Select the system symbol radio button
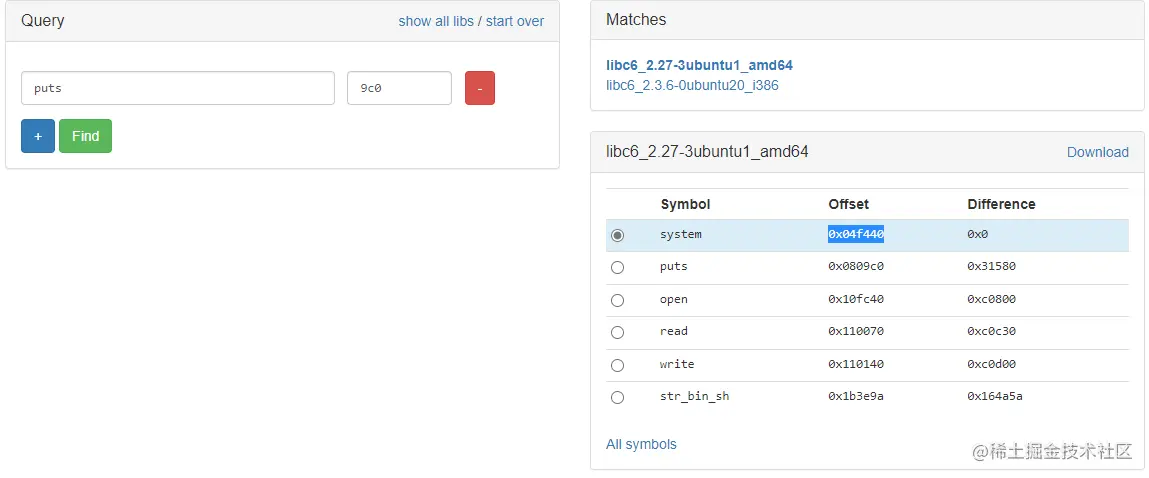Image resolution: width=1149 pixels, height=478 pixels. 617,235
